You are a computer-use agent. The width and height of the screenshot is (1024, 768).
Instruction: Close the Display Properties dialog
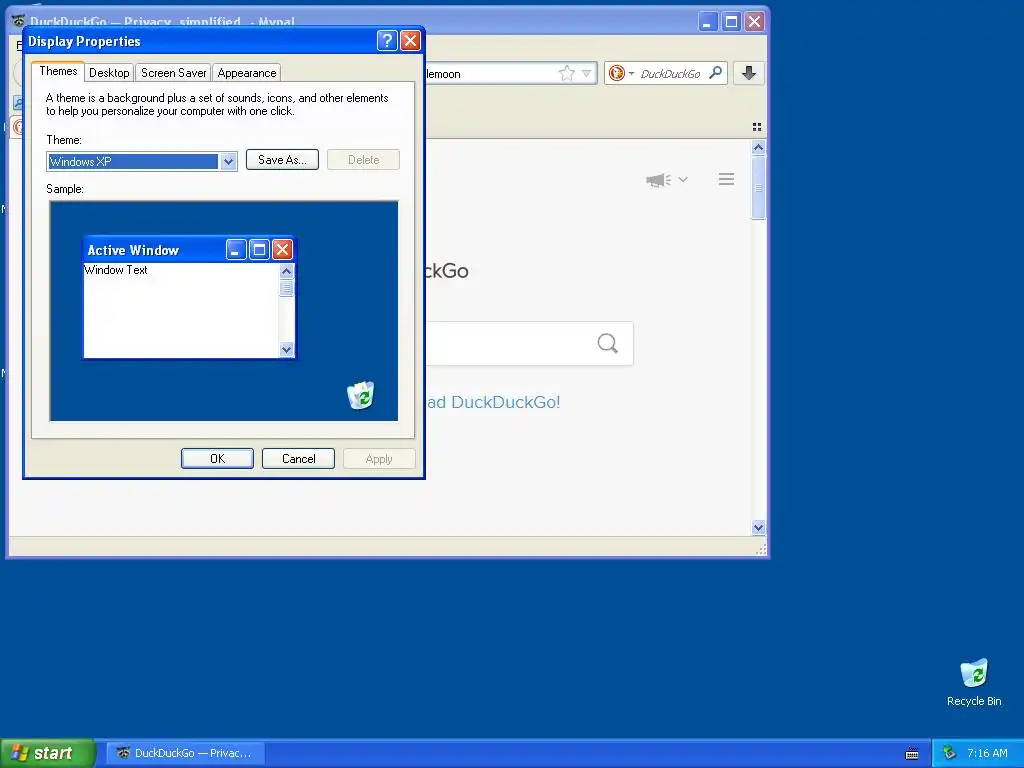click(410, 41)
